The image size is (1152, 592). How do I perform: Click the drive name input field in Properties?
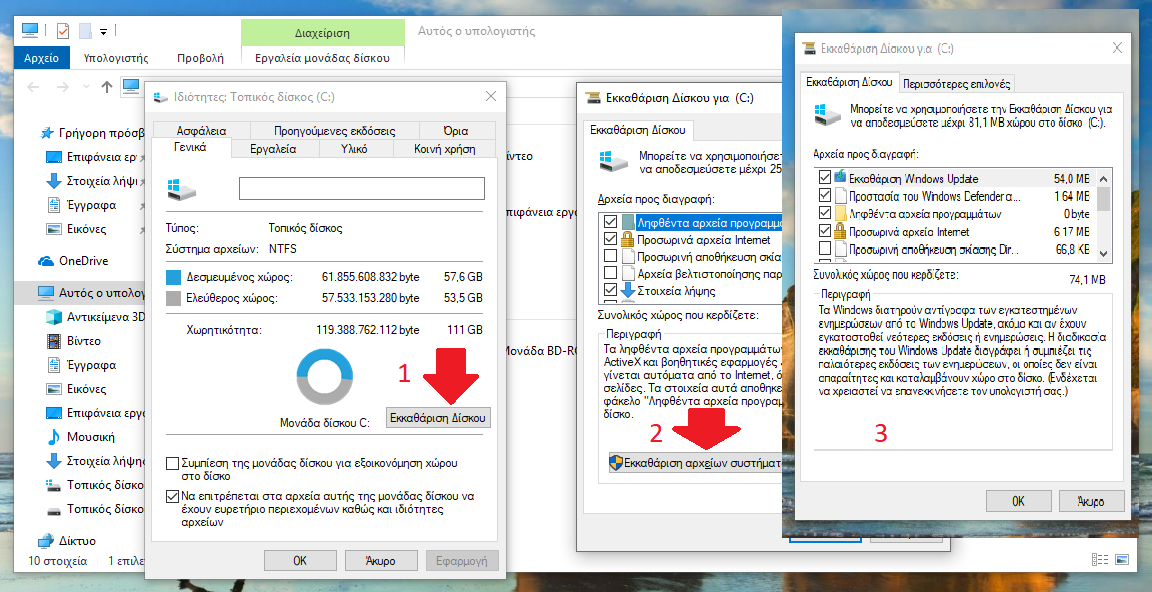(361, 189)
